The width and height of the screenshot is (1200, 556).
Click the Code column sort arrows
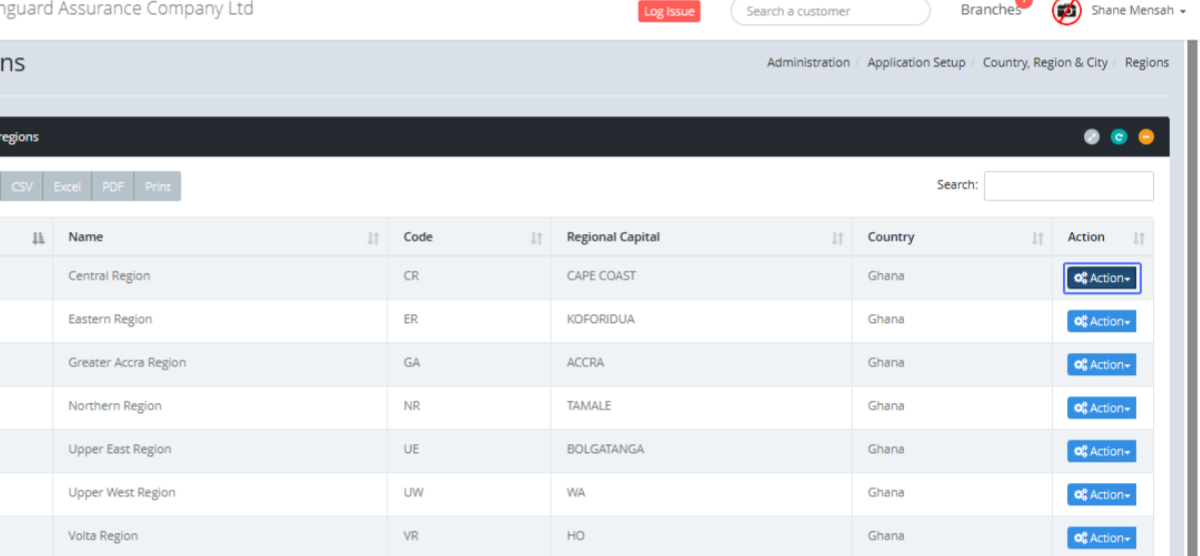(x=536, y=238)
